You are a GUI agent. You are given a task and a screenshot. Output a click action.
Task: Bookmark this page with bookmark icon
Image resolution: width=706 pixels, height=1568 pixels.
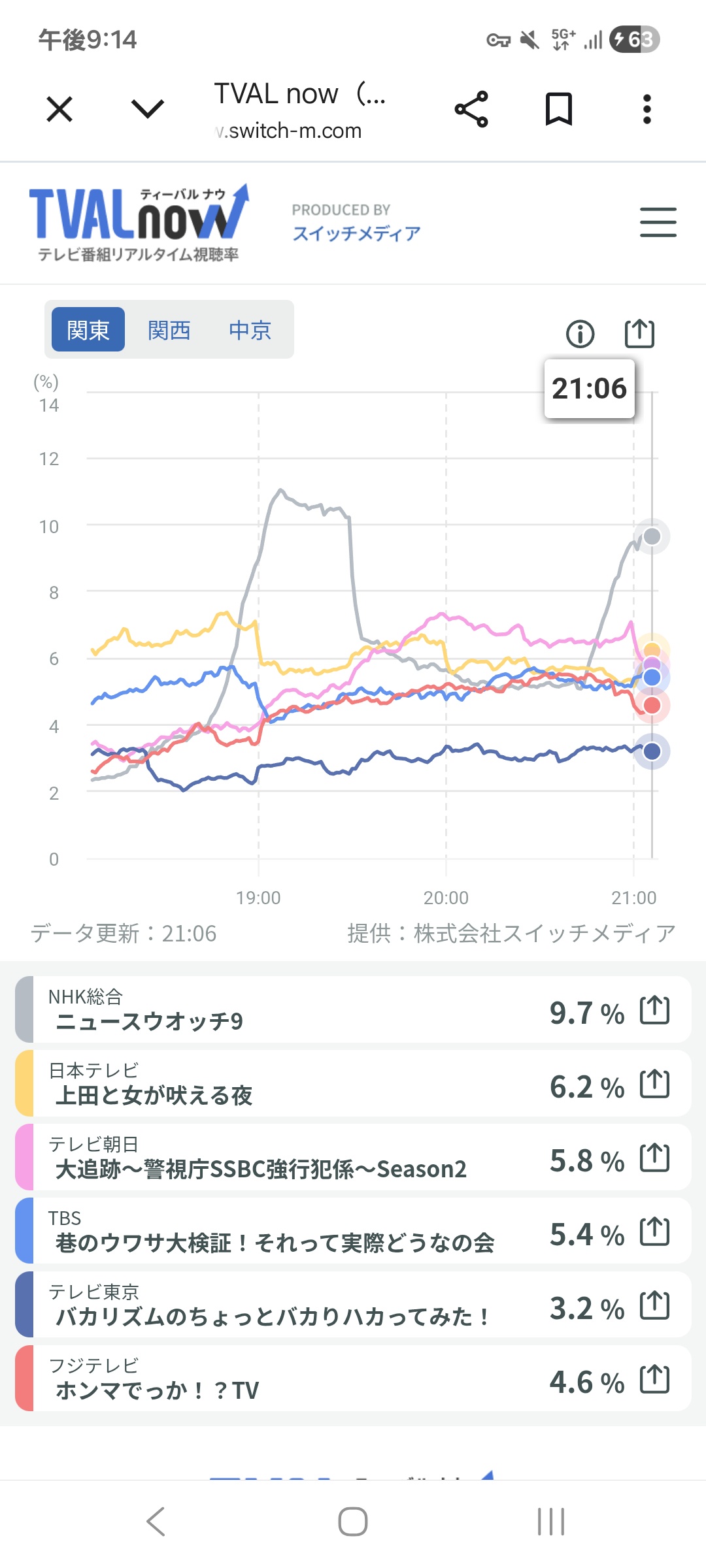coord(559,109)
